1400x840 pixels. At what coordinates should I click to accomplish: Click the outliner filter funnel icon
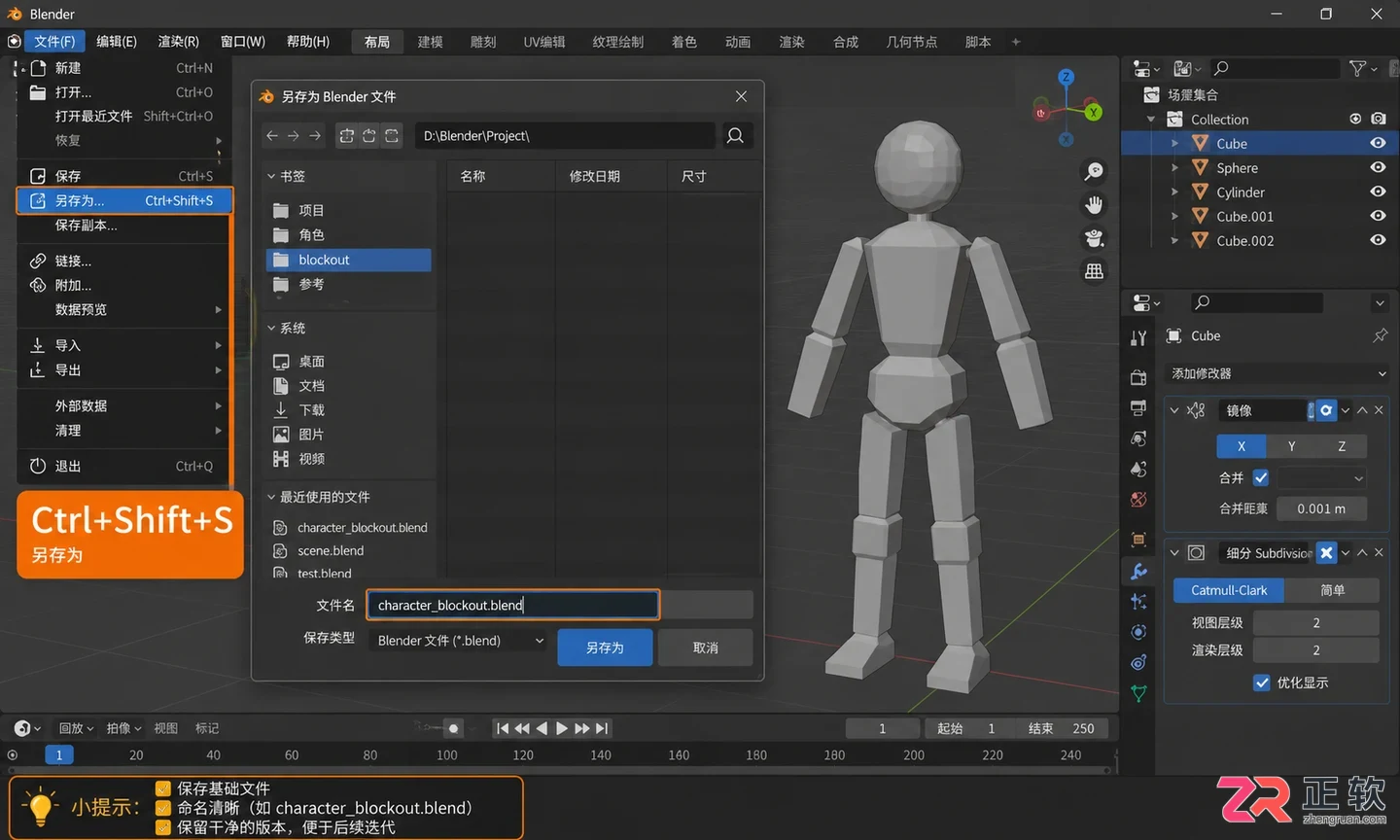click(1358, 68)
